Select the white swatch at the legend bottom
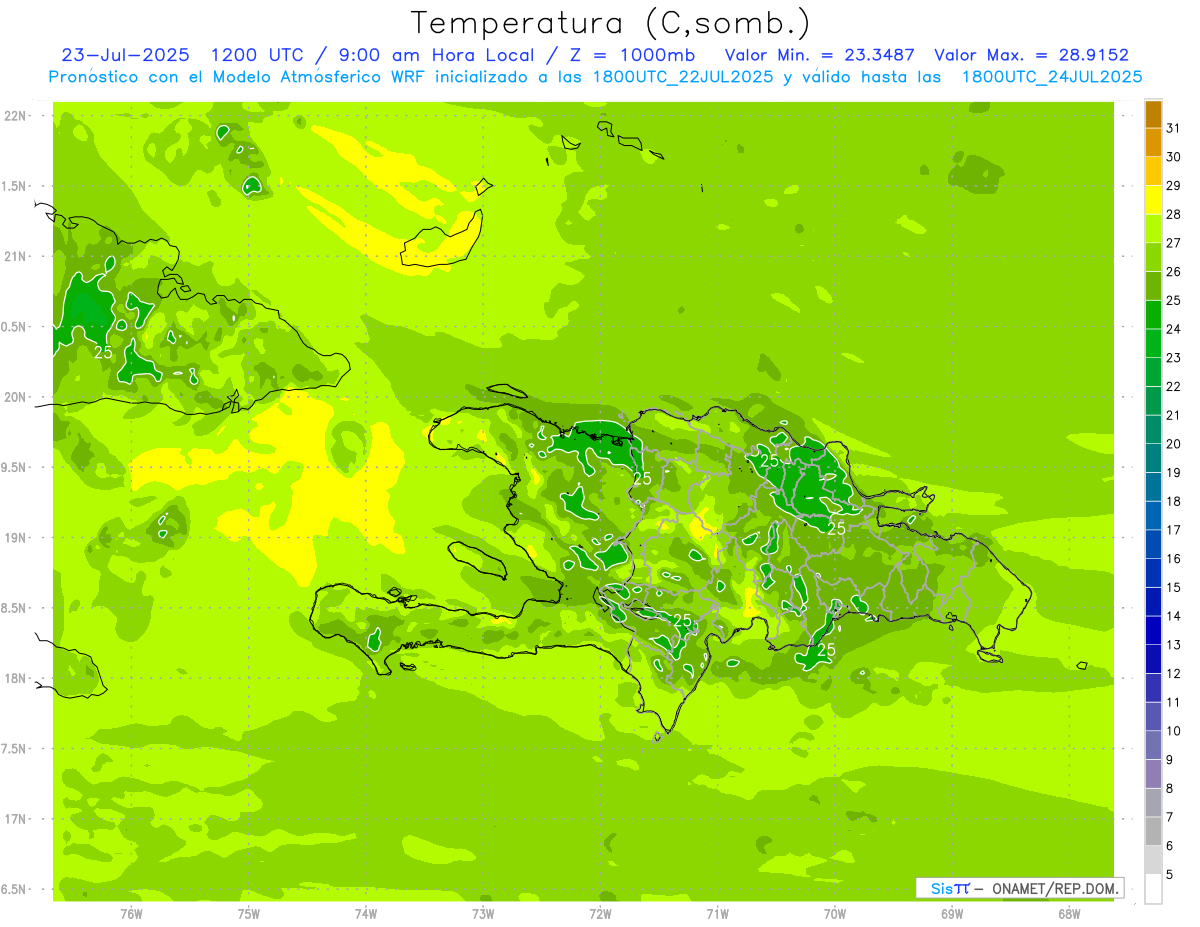 (1153, 889)
